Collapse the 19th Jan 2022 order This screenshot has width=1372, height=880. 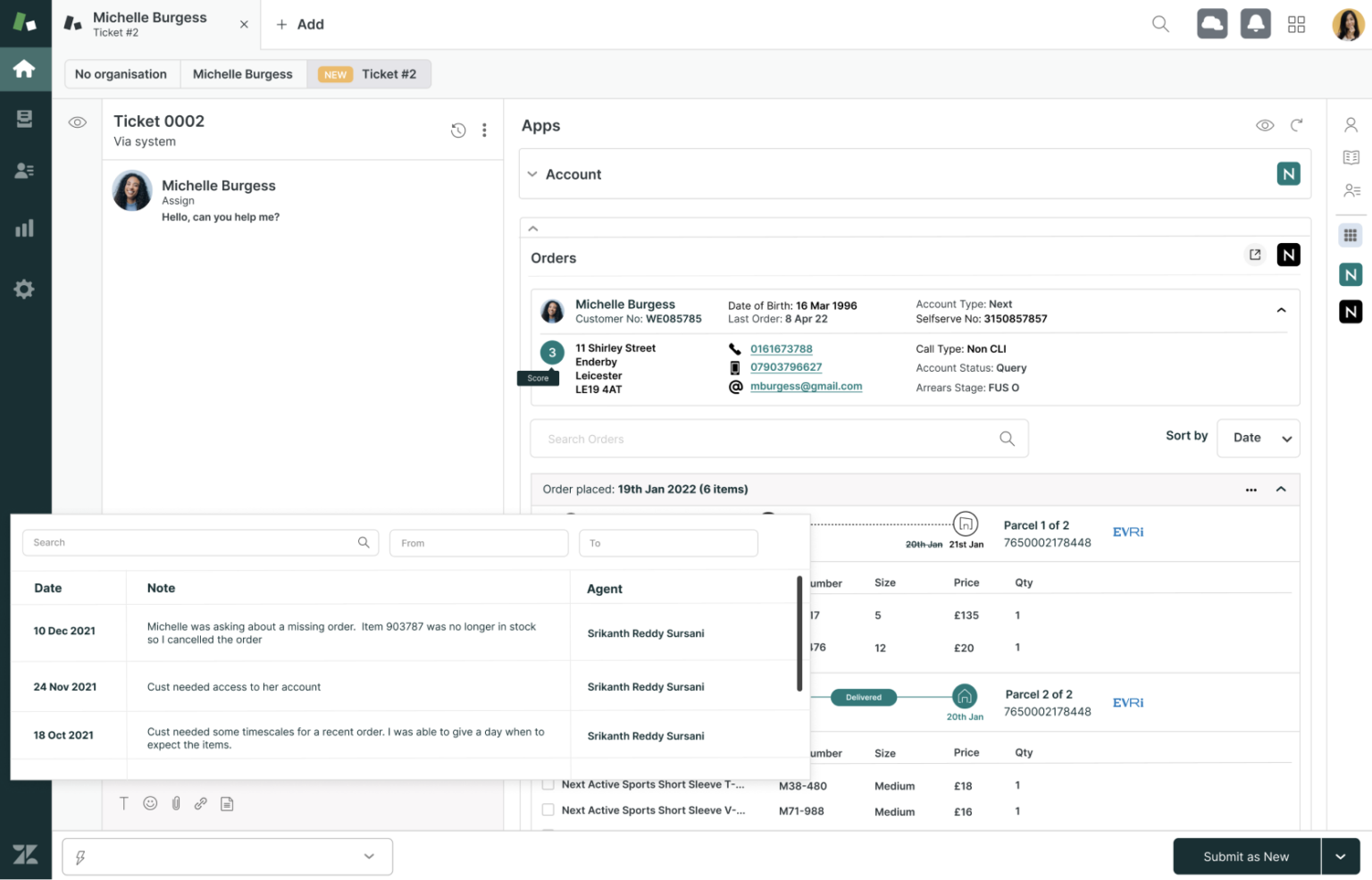[1281, 490]
